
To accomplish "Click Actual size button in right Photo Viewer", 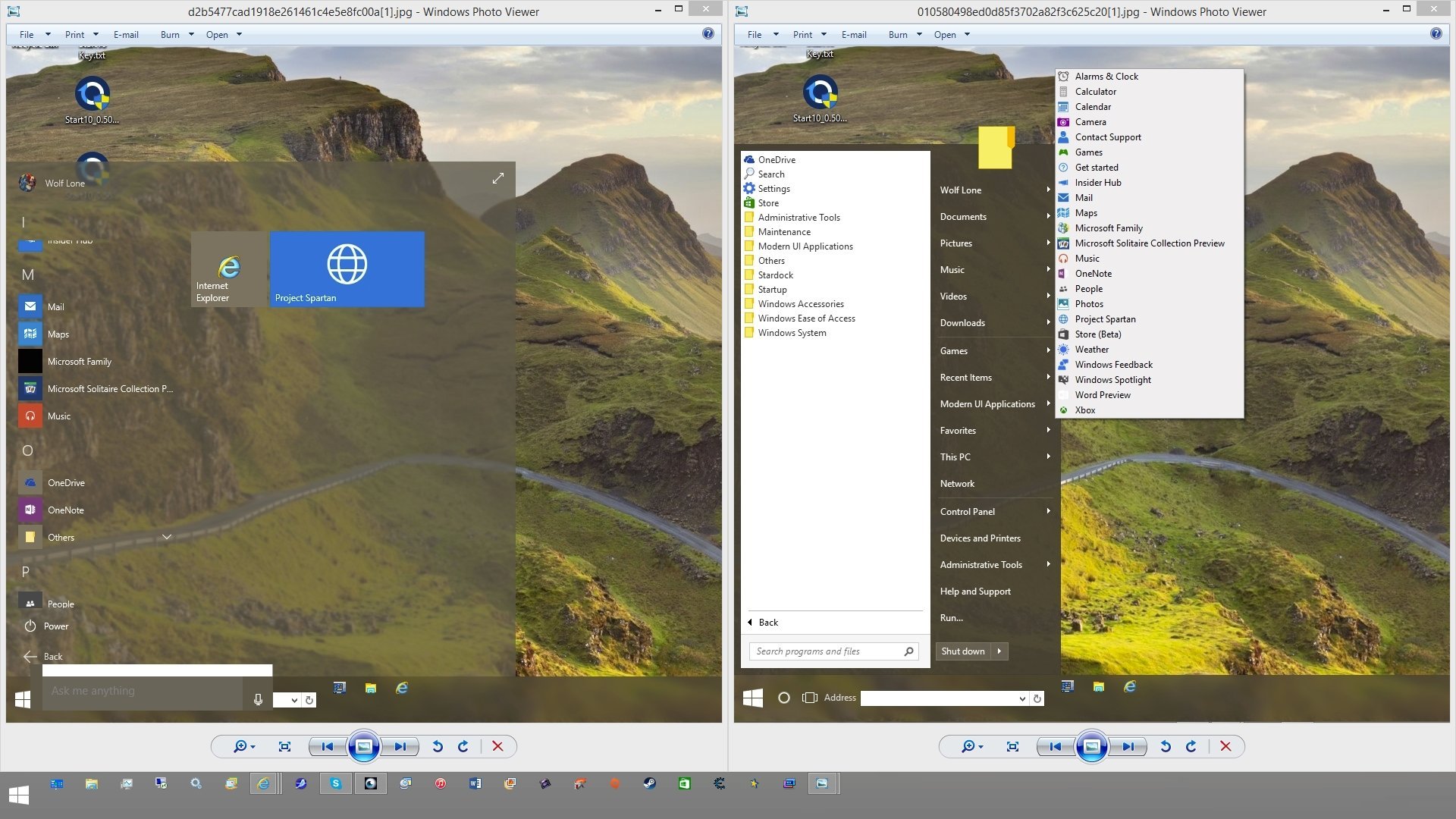I will coord(1012,747).
